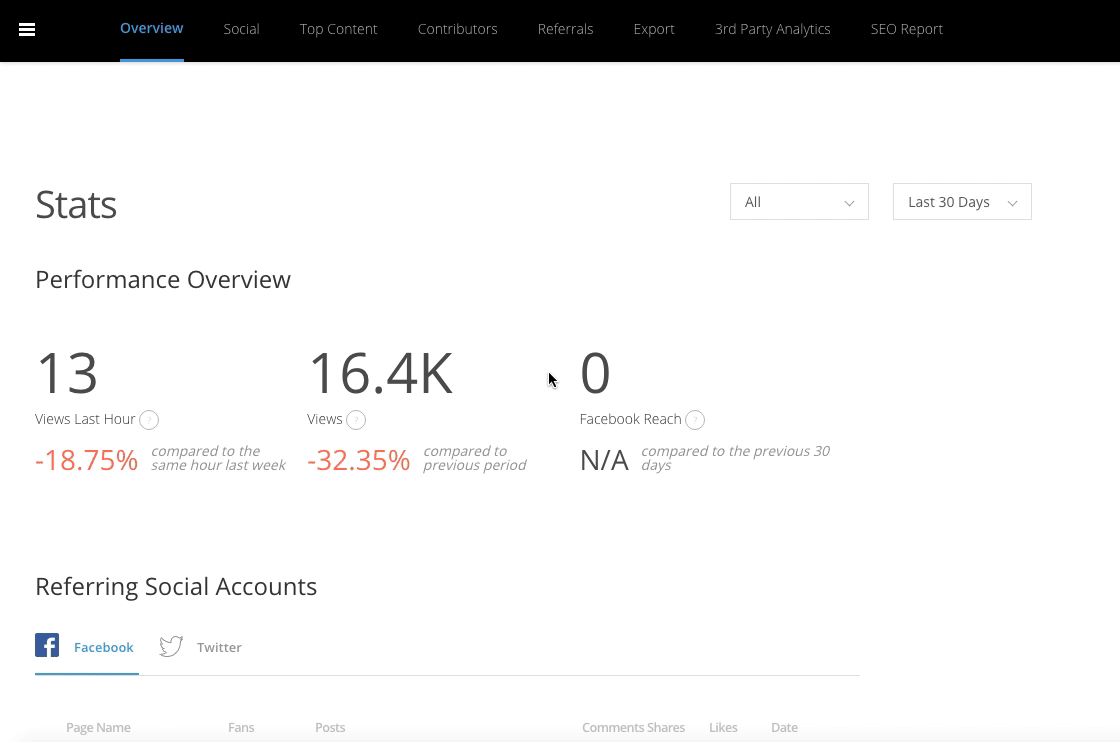
Task: Click the Facebook logo icon
Action: point(47,646)
